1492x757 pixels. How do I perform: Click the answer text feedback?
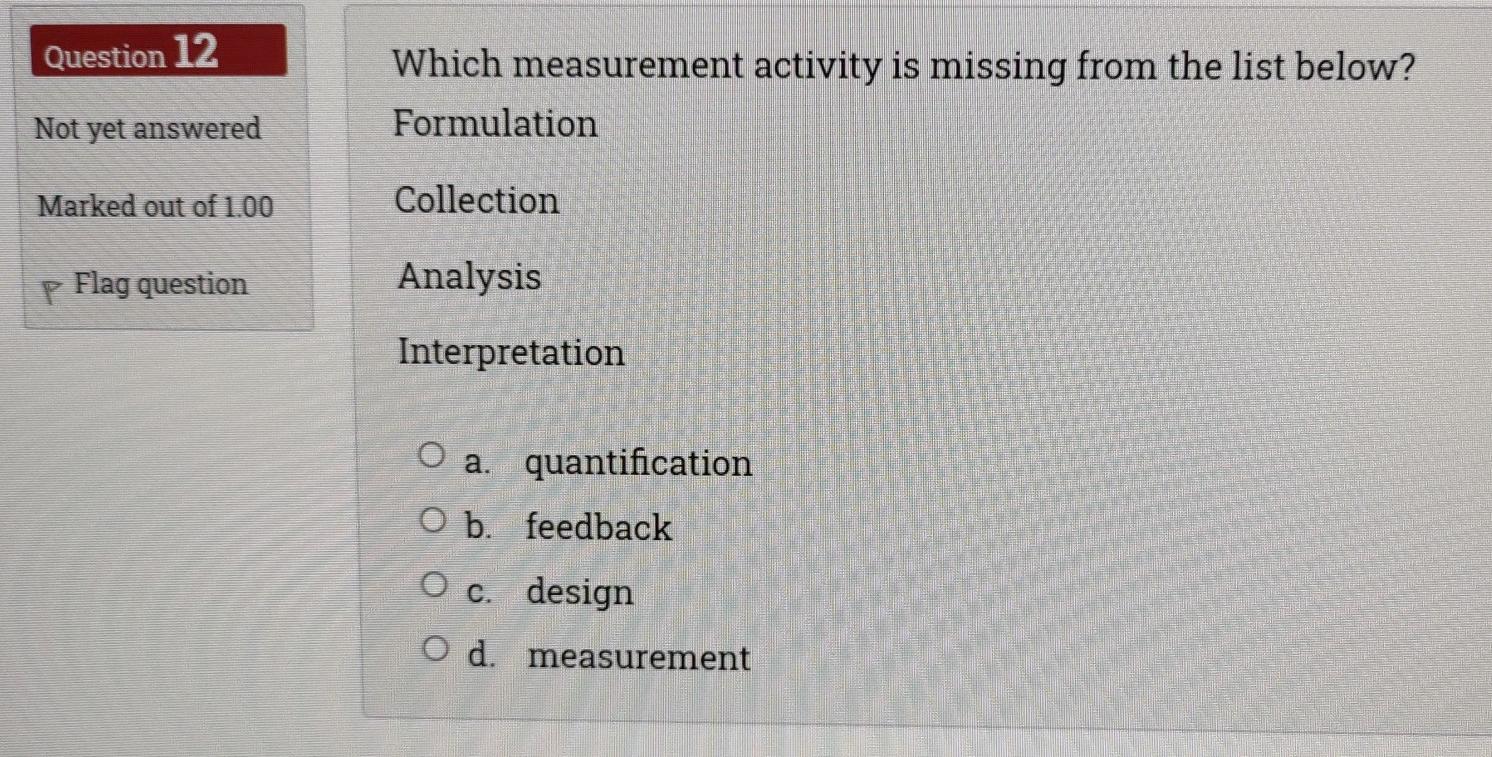tap(597, 528)
